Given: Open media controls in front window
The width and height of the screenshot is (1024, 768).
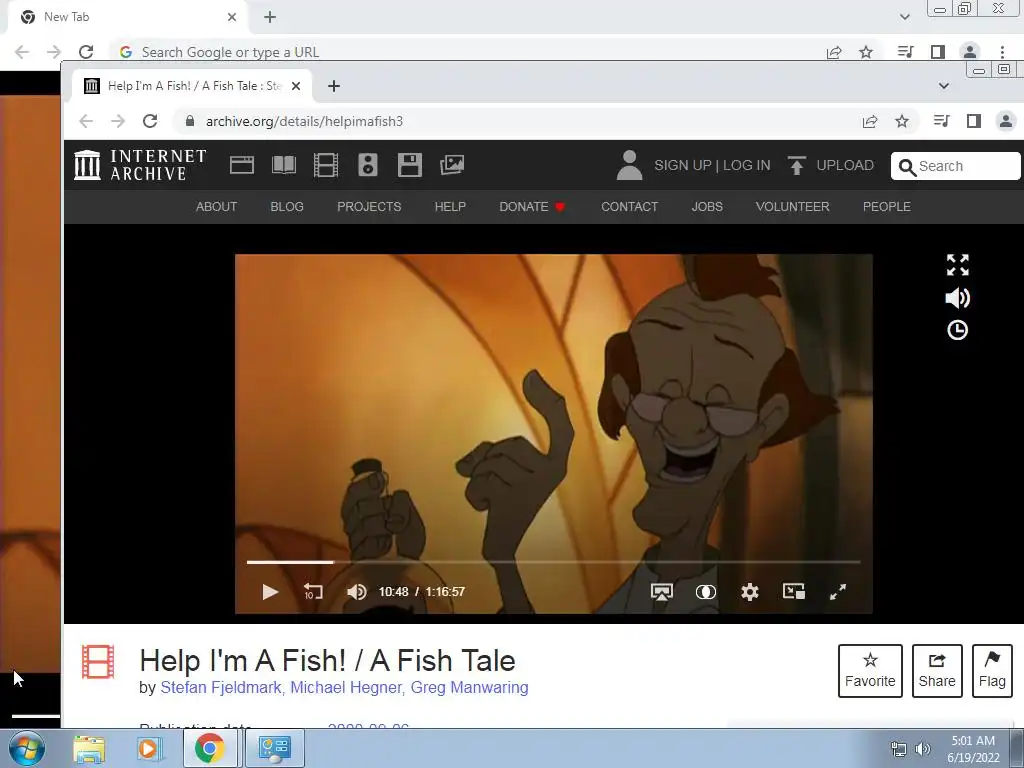Looking at the screenshot, I should [x=941, y=121].
